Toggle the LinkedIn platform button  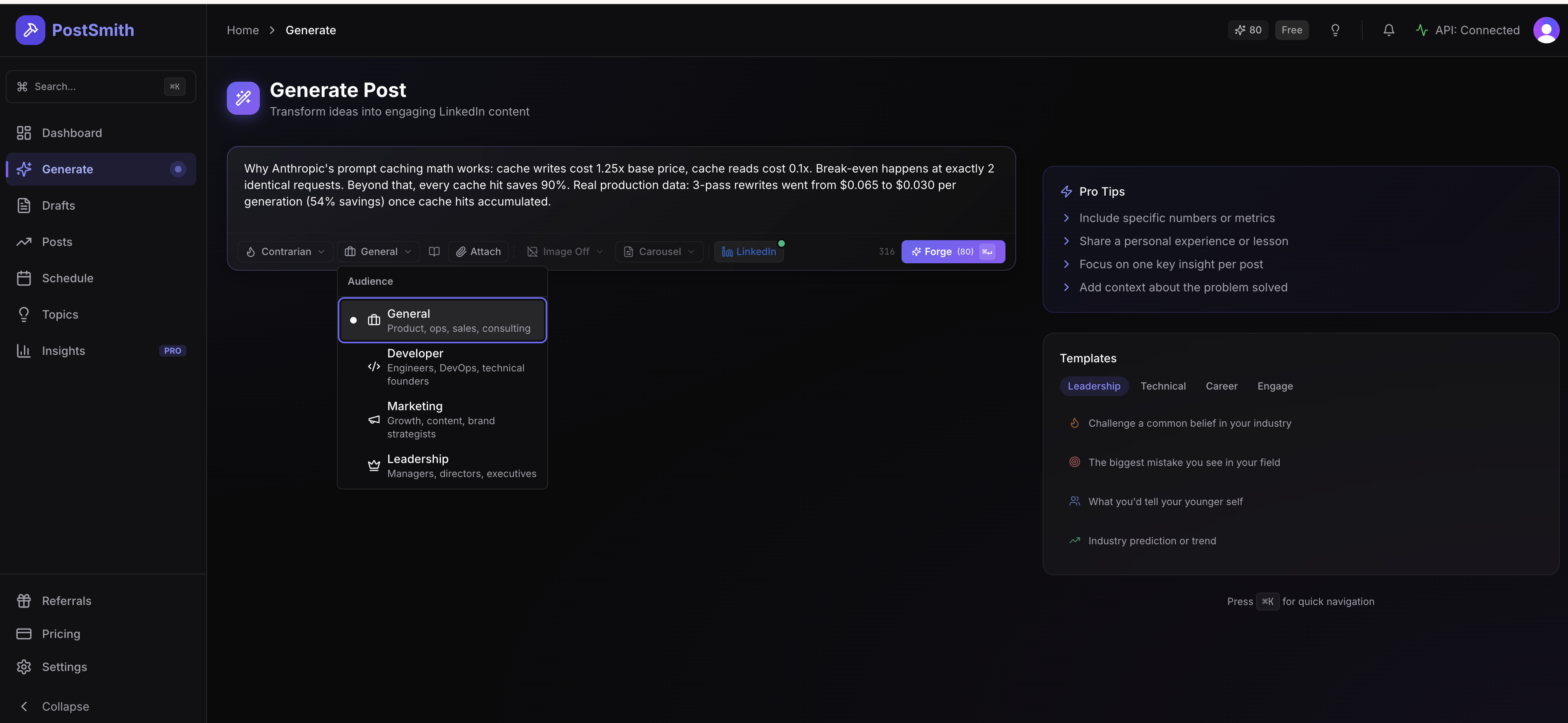click(749, 252)
